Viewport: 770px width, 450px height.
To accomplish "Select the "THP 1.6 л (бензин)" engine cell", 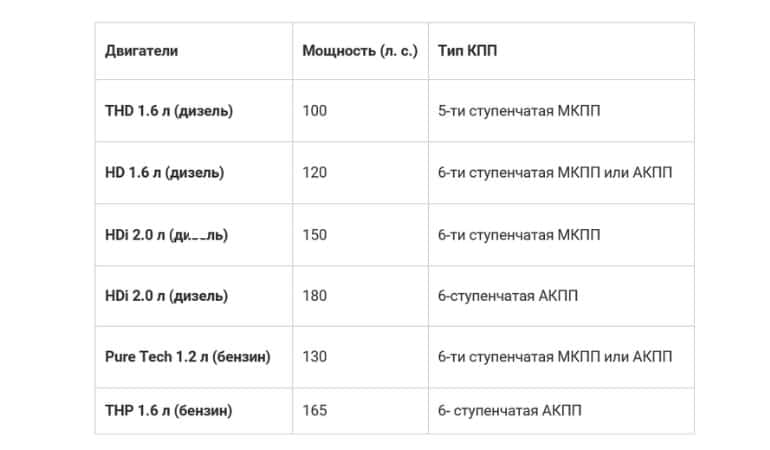I will click(x=171, y=410).
